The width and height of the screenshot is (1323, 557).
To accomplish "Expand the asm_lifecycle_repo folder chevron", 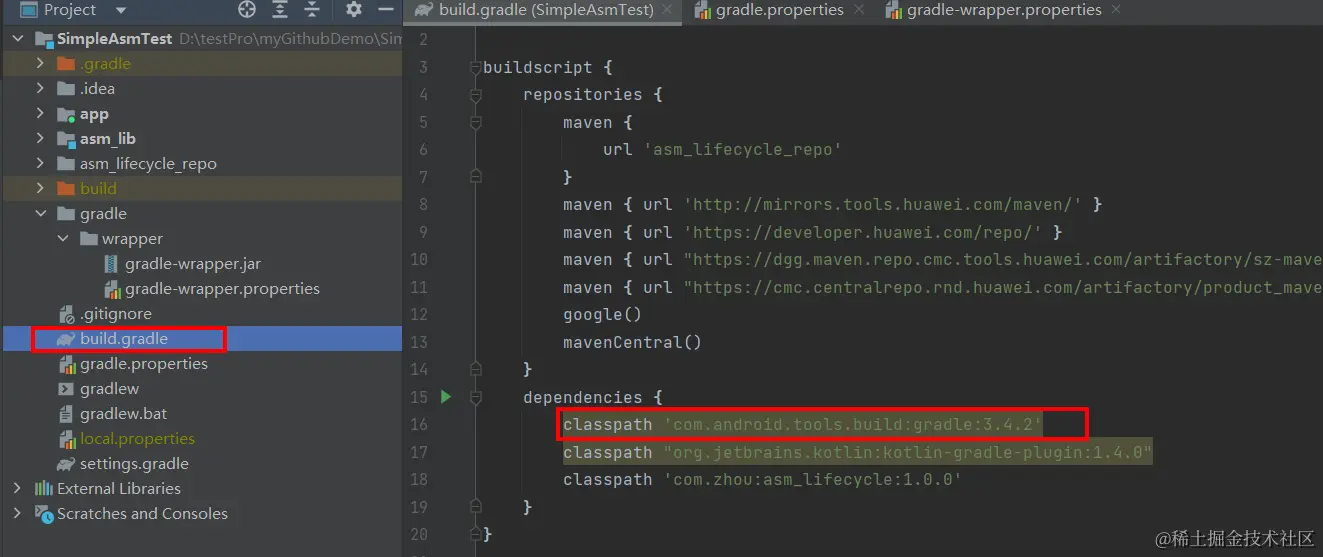I will [40, 164].
